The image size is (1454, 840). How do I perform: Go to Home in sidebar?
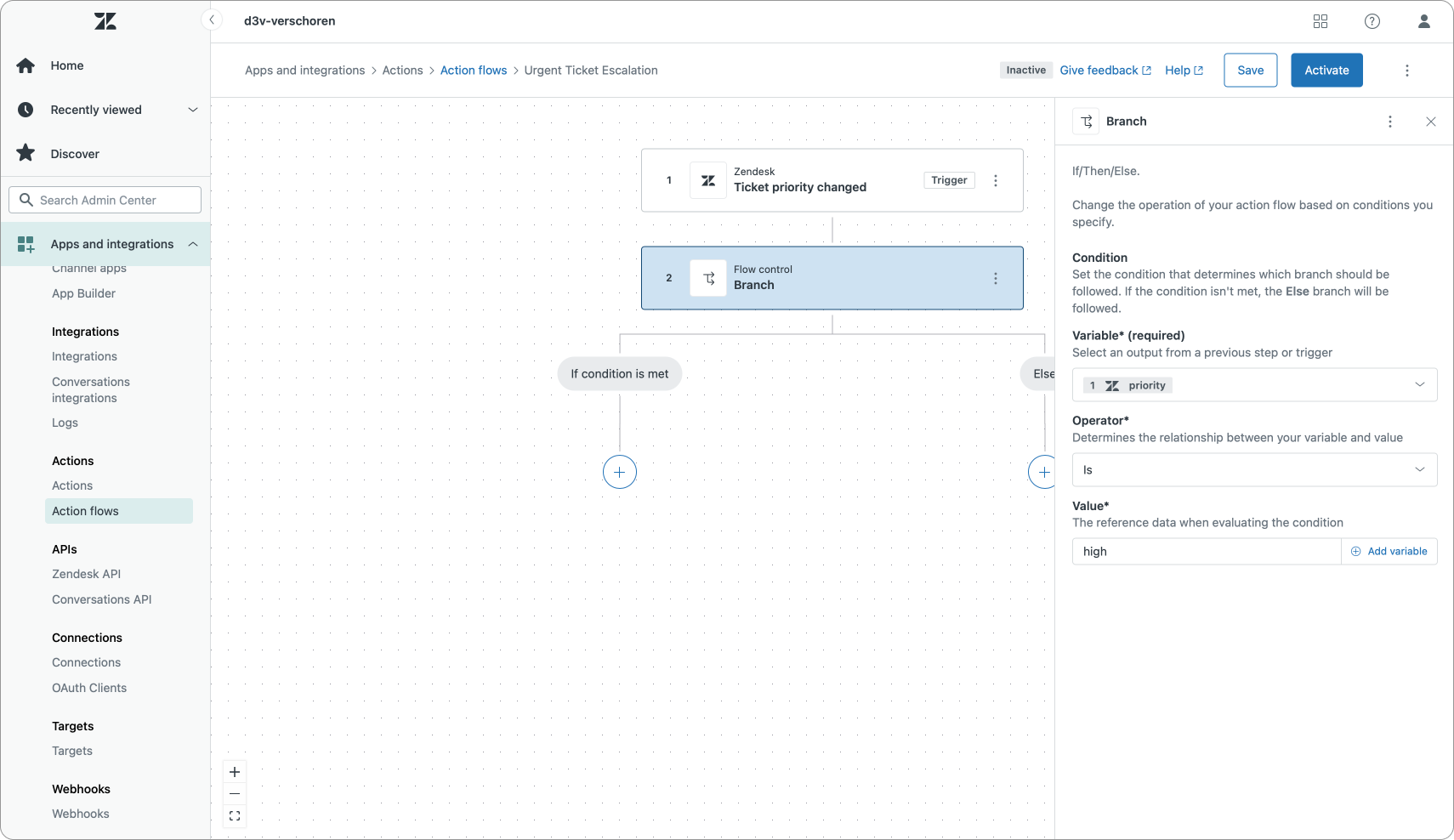(x=67, y=65)
